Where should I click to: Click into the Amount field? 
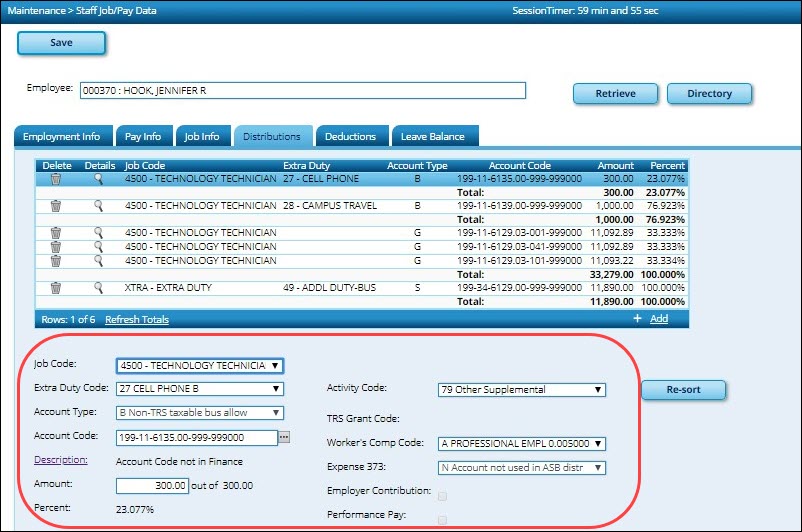click(x=152, y=485)
